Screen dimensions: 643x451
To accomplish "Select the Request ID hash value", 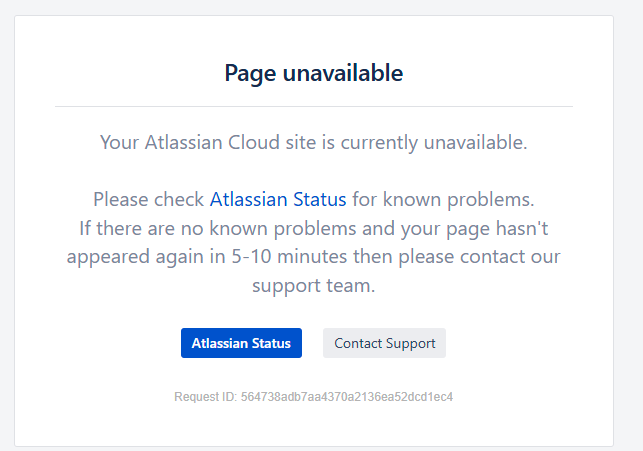I will (x=347, y=397).
